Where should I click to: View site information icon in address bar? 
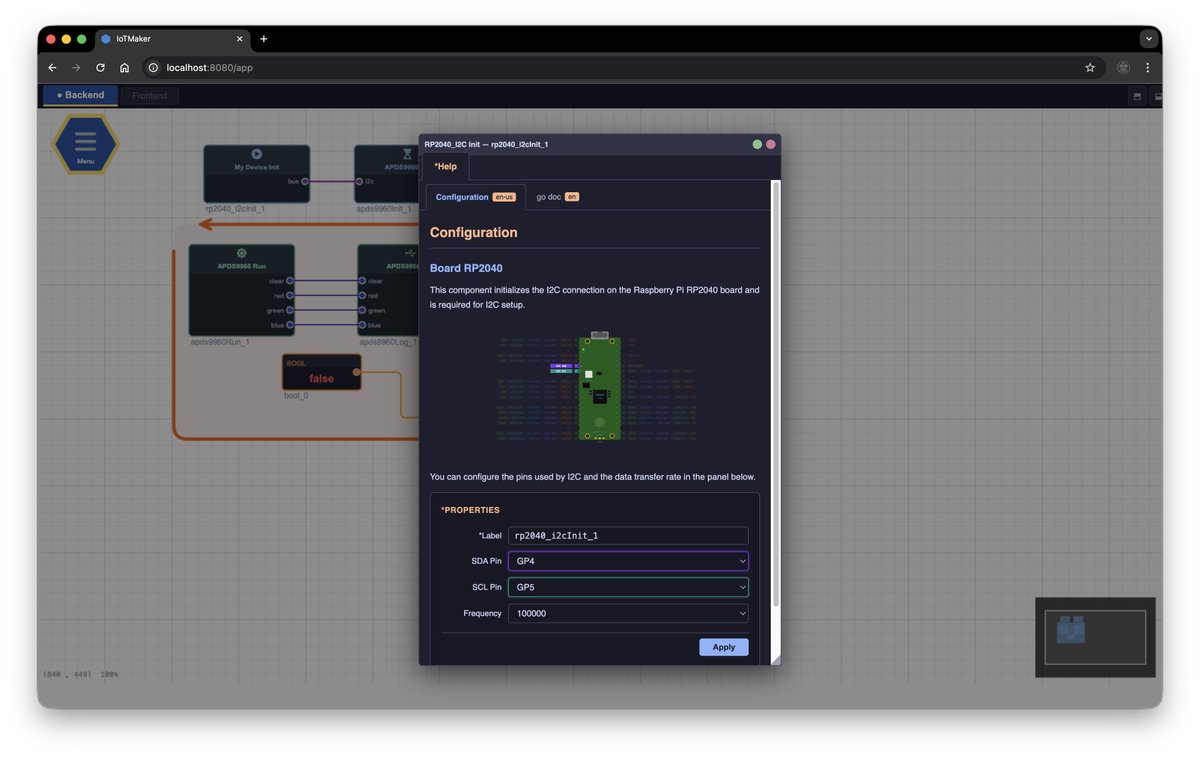pos(153,68)
